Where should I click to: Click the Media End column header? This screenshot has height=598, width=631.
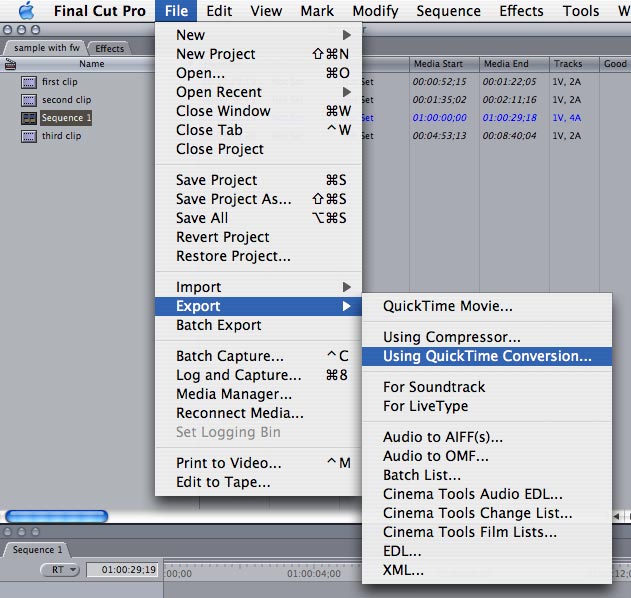514,64
